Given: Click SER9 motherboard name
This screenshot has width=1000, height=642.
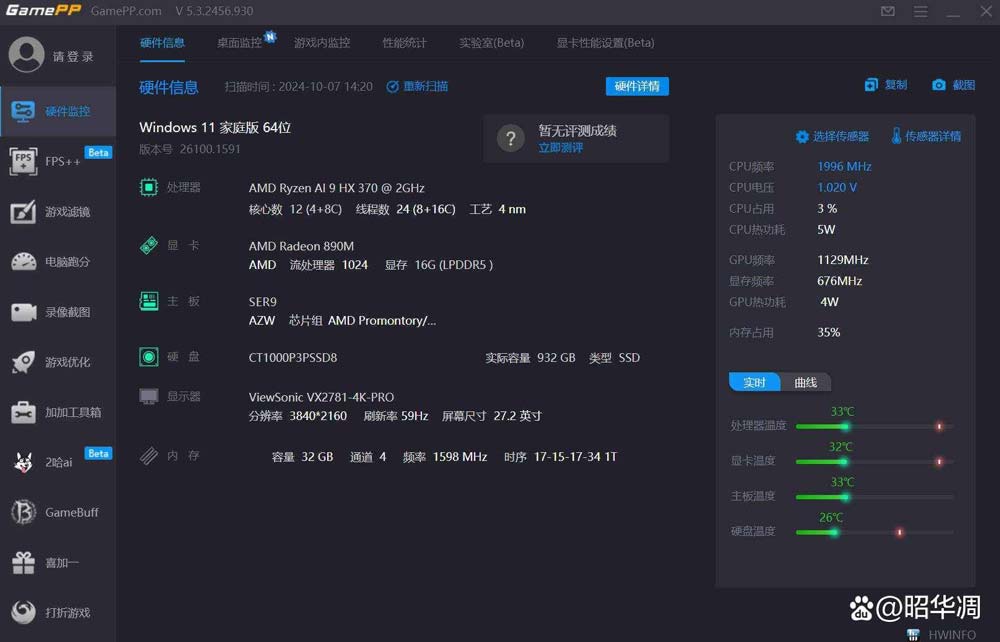Looking at the screenshot, I should pyautogui.click(x=263, y=302).
